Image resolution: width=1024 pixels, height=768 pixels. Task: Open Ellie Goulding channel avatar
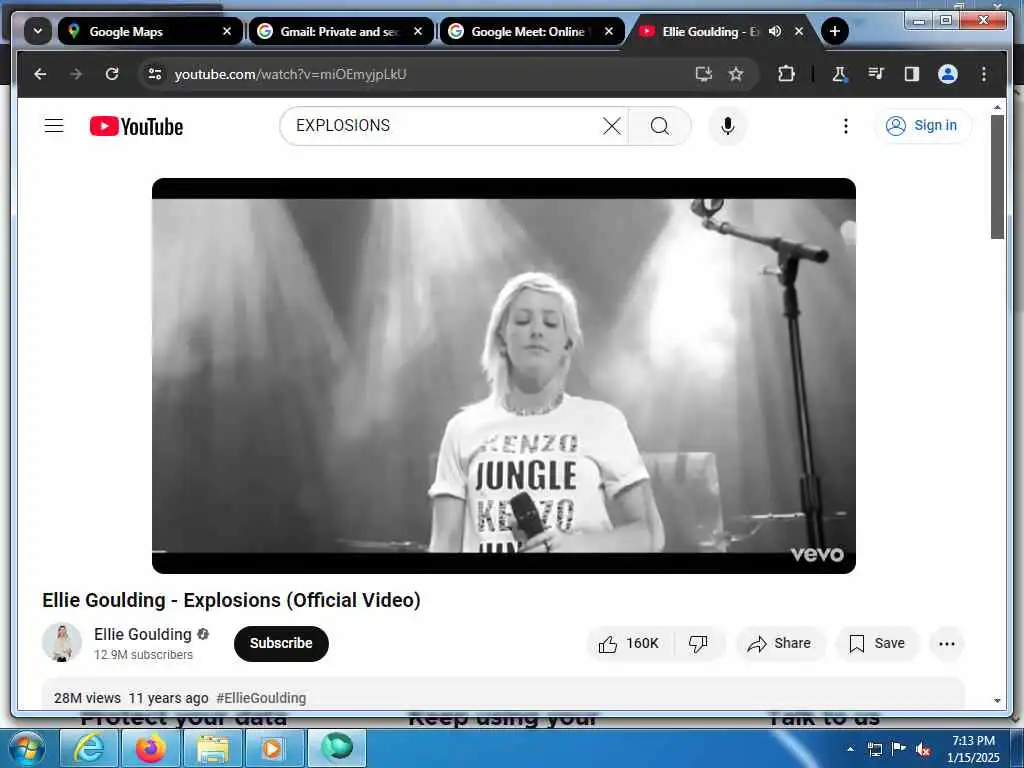[x=62, y=643]
